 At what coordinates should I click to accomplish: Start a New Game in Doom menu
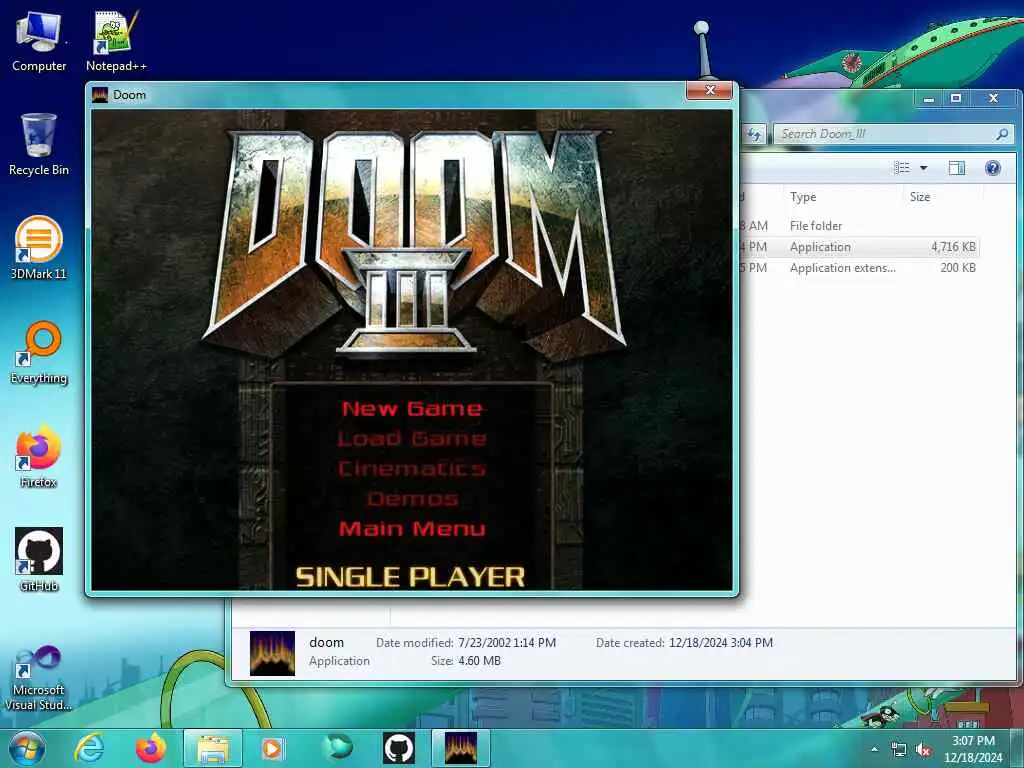pyautogui.click(x=412, y=409)
